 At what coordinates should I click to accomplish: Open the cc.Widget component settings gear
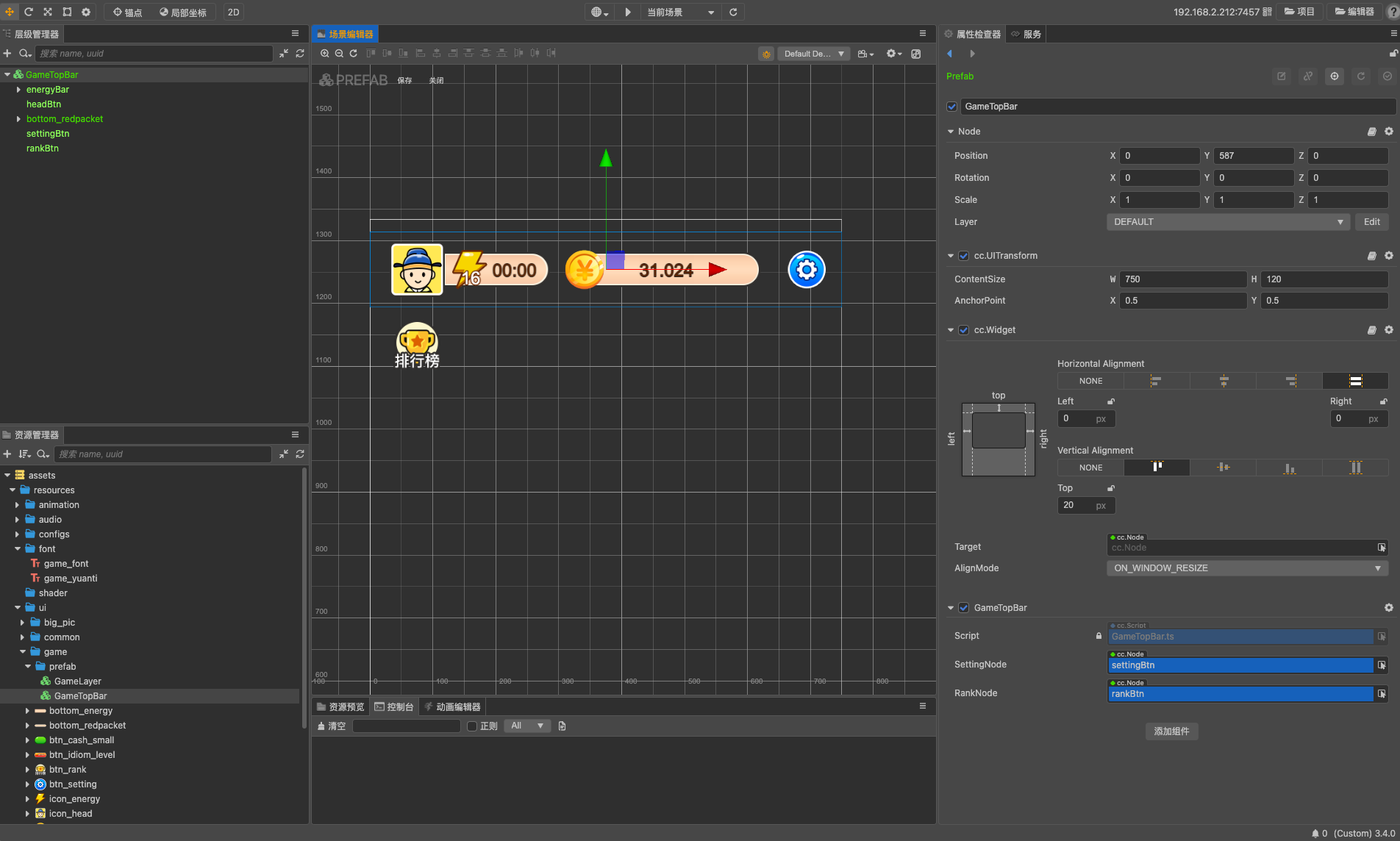[1388, 330]
